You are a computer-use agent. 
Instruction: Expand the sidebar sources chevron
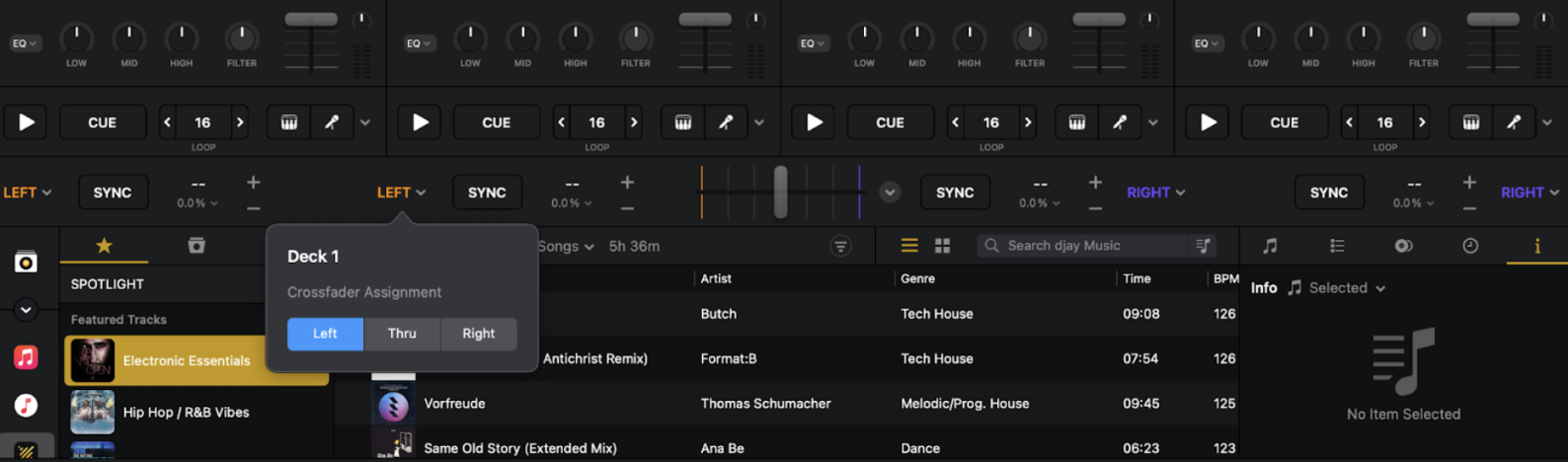[26, 310]
